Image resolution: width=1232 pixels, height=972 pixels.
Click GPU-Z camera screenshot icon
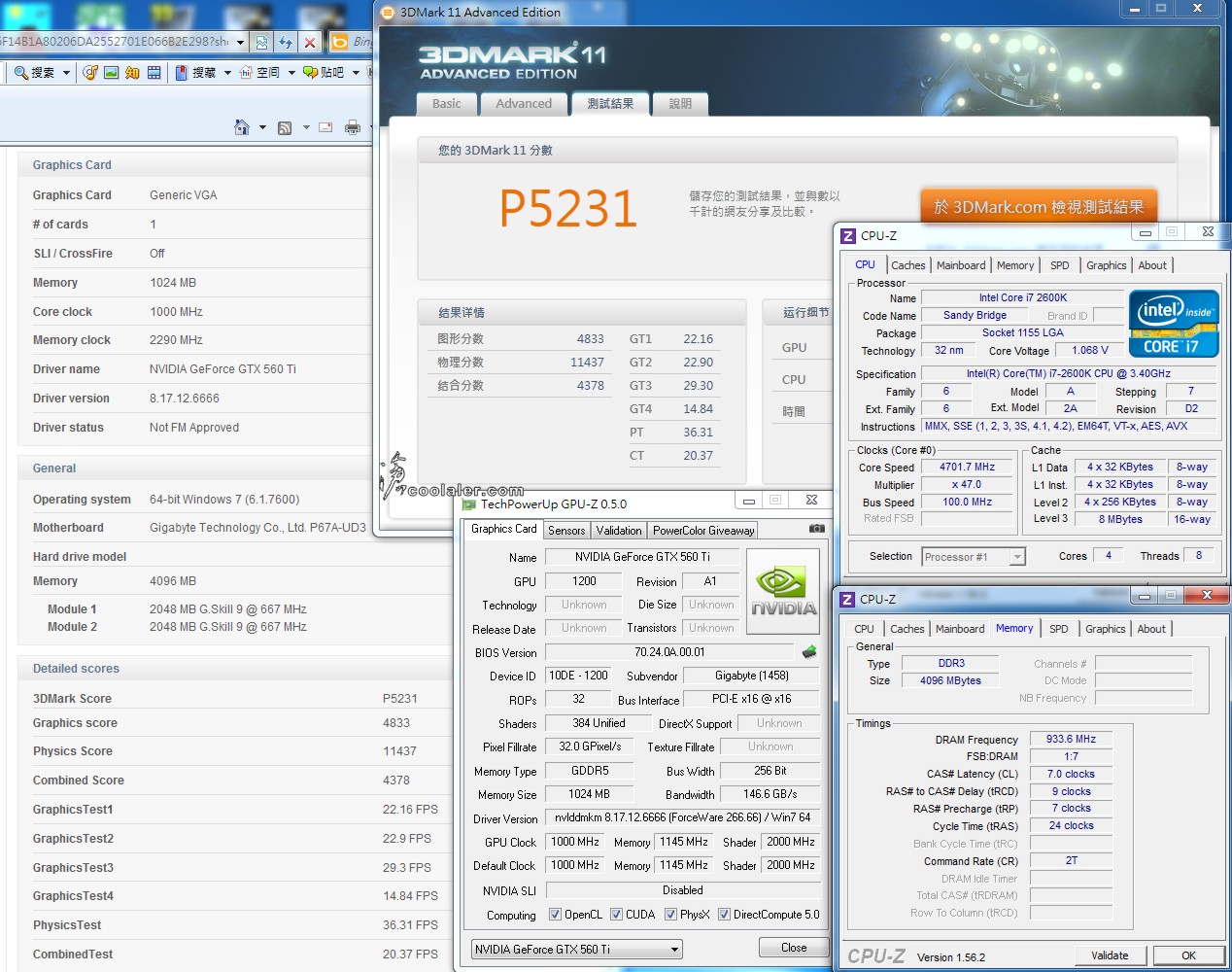point(817,529)
